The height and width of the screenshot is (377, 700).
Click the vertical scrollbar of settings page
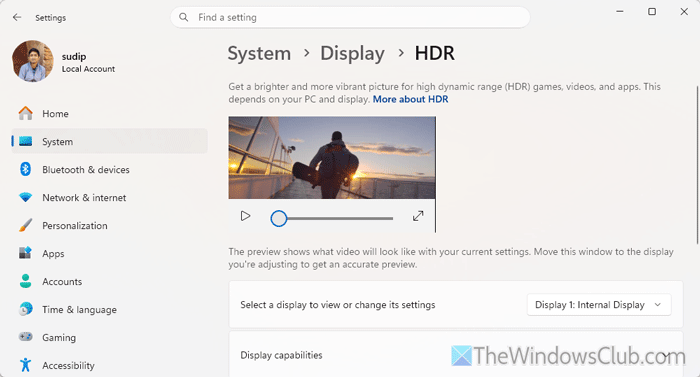point(697,165)
